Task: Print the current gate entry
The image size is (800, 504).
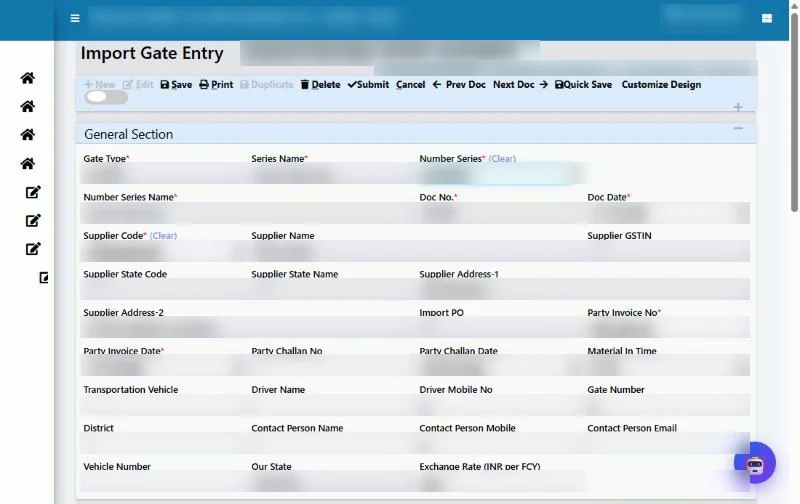Action: (216, 85)
